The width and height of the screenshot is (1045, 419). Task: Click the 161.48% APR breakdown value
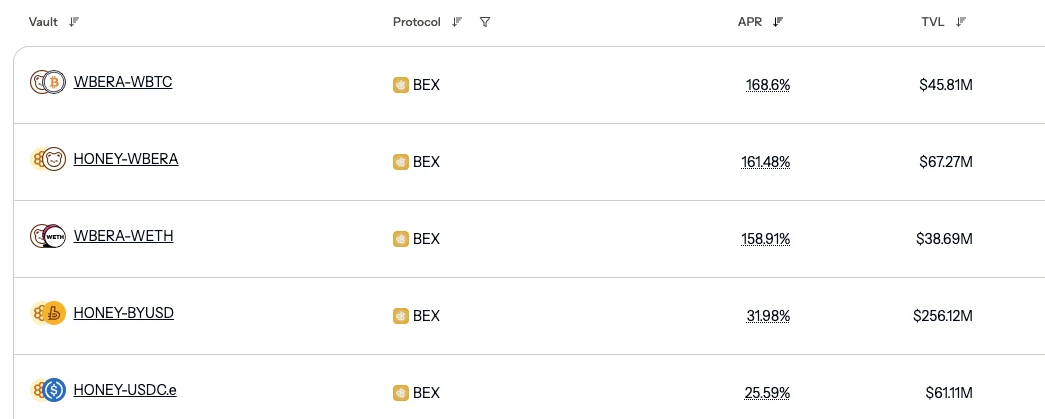click(x=765, y=162)
